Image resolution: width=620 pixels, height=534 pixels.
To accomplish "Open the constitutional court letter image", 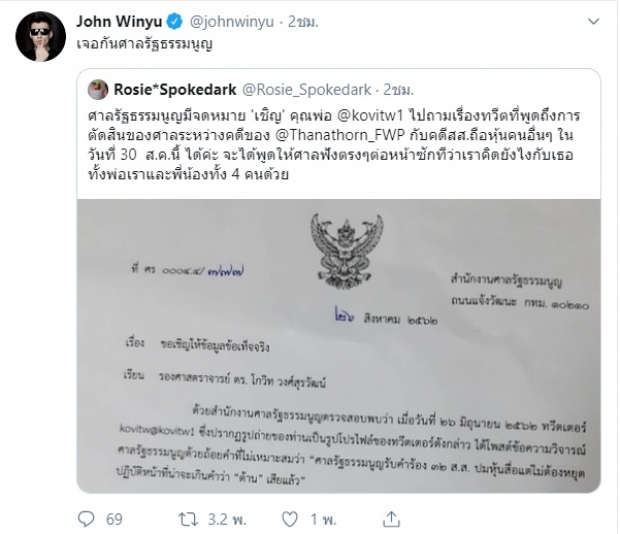I will click(x=339, y=346).
